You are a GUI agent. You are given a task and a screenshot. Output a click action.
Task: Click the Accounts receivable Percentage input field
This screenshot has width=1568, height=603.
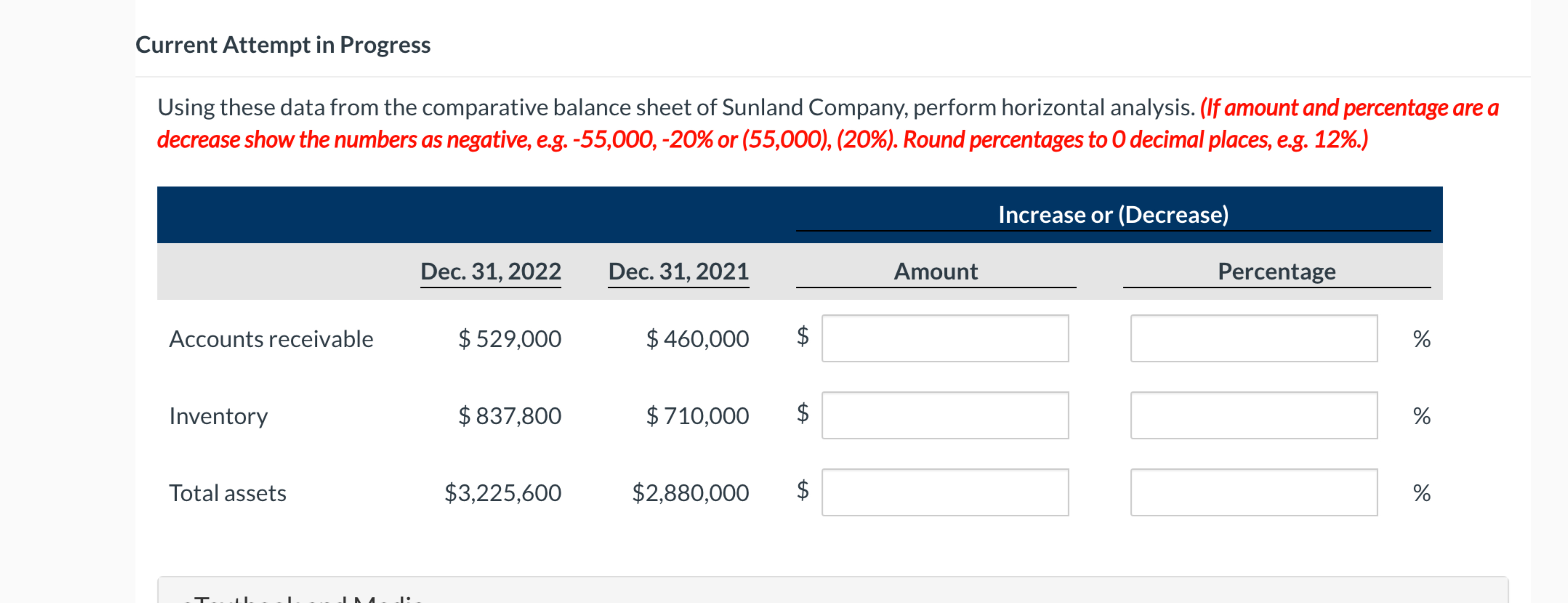click(1254, 338)
